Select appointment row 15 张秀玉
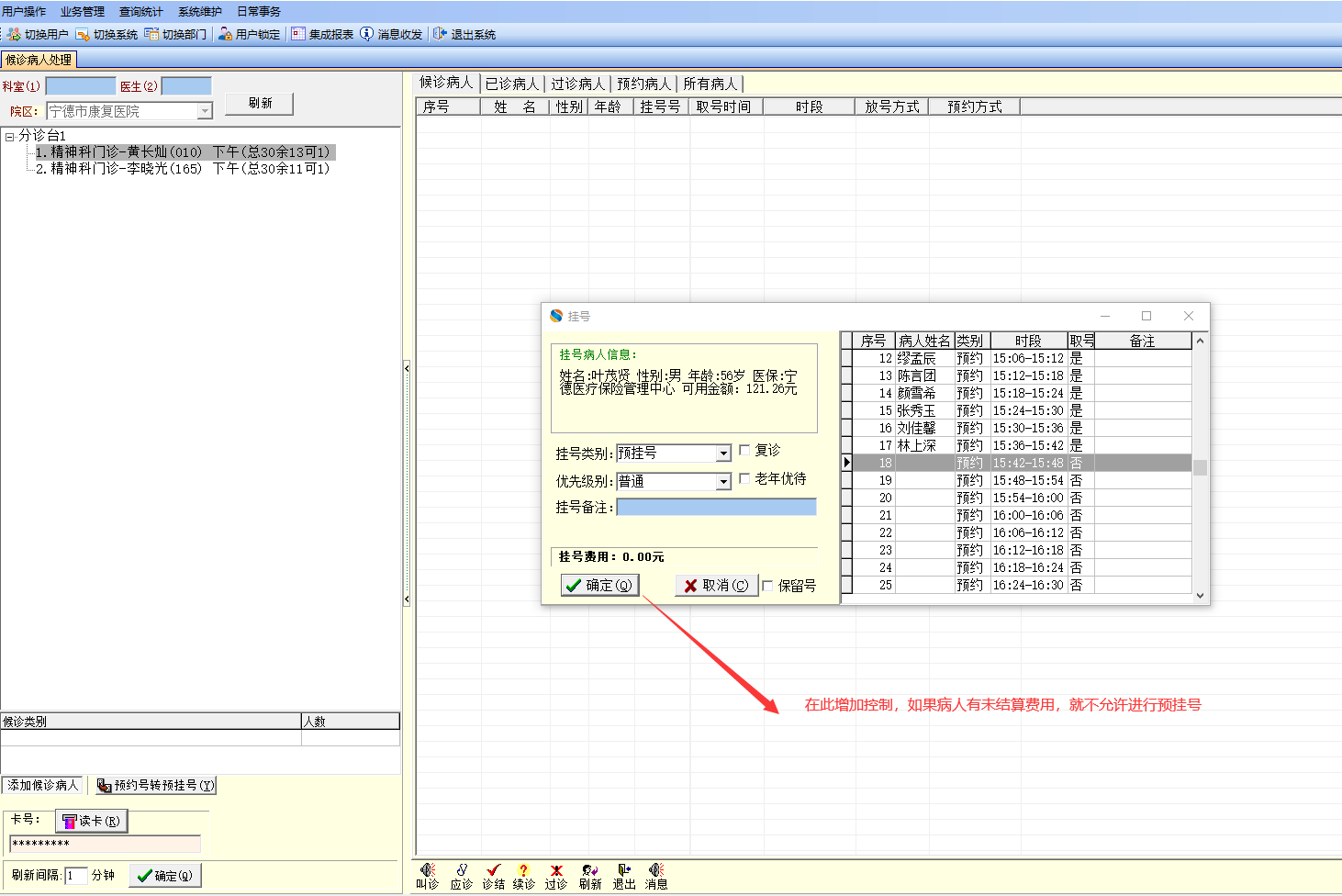This screenshot has width=1342, height=896. point(1022,411)
